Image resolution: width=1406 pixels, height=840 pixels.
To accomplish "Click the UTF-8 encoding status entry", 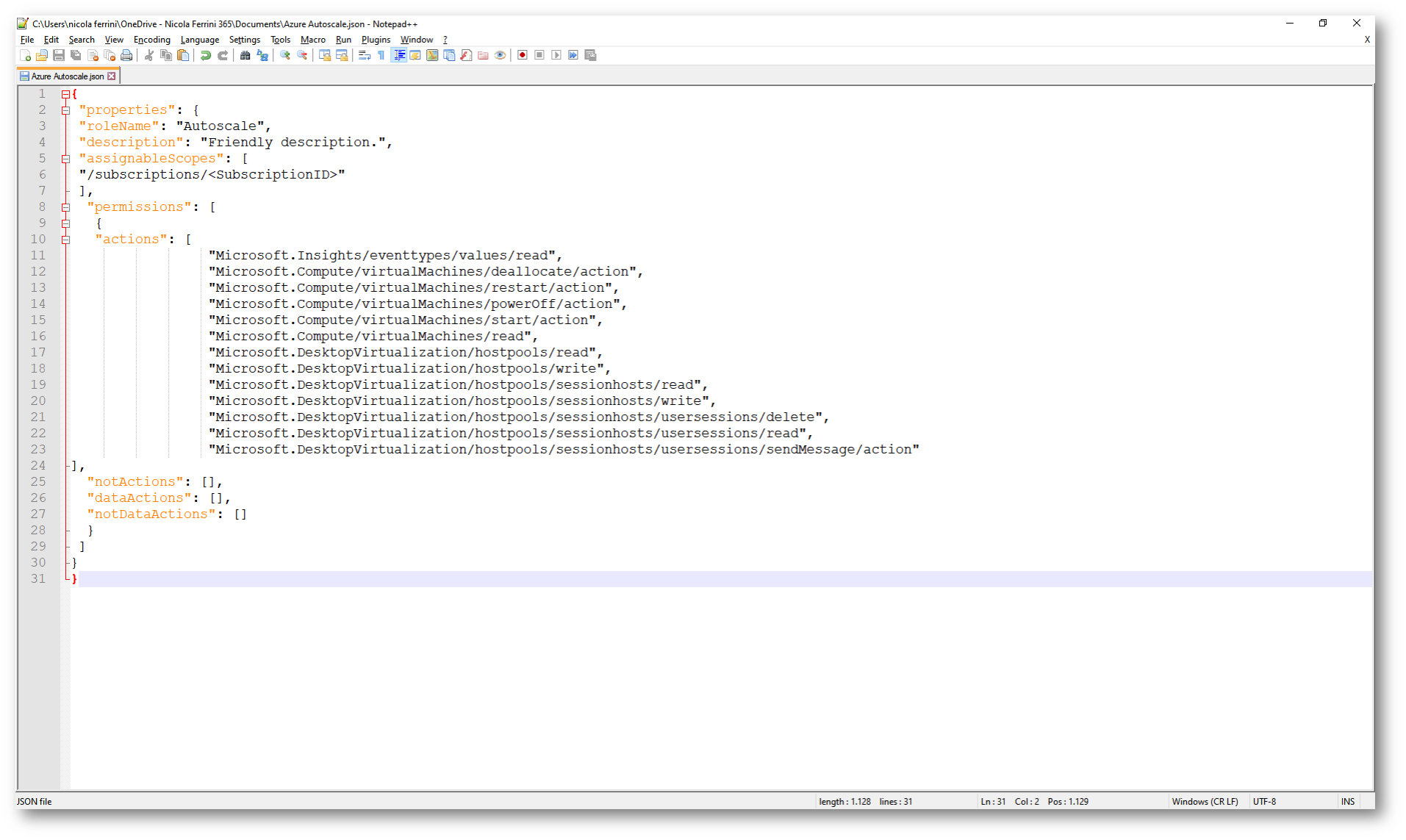I will [1264, 802].
